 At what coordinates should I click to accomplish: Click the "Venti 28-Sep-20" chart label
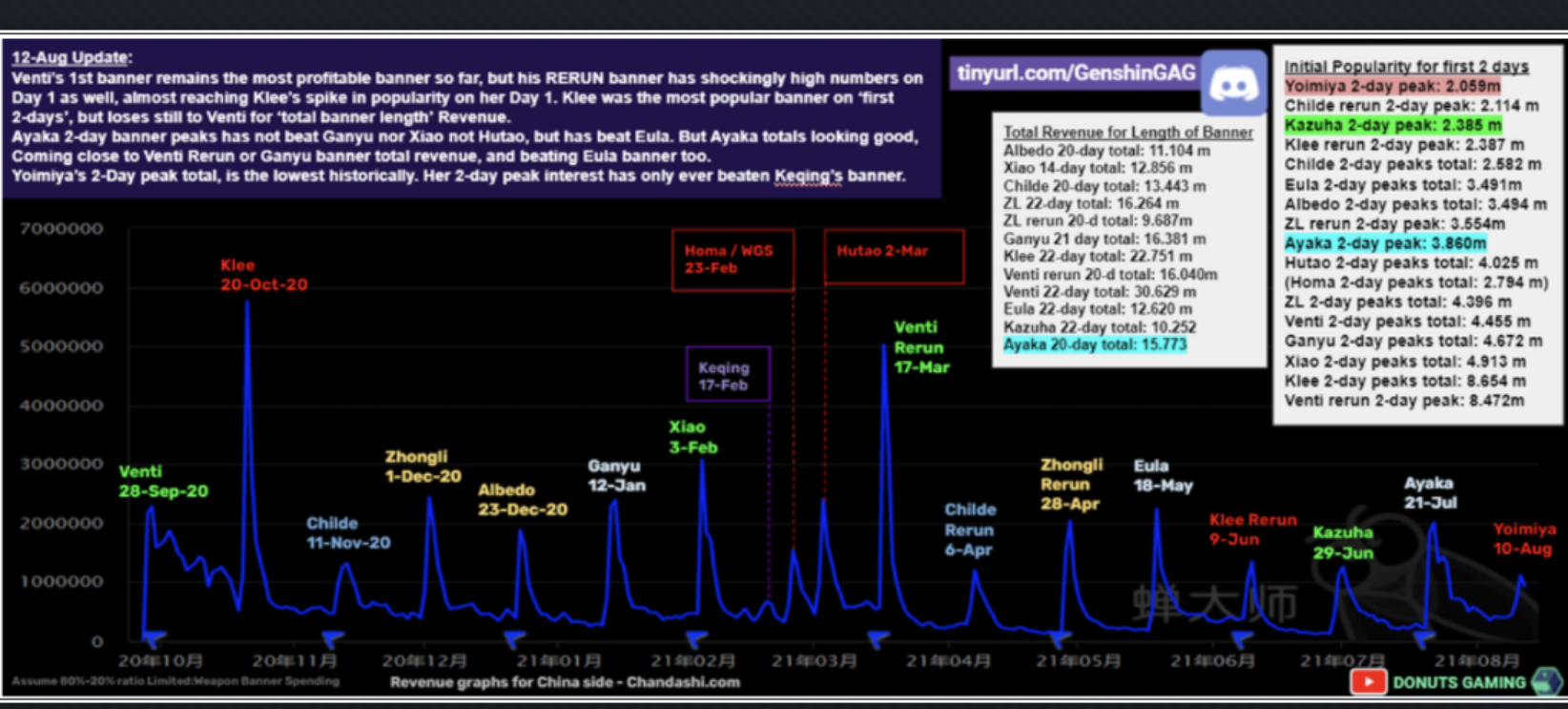tap(163, 481)
